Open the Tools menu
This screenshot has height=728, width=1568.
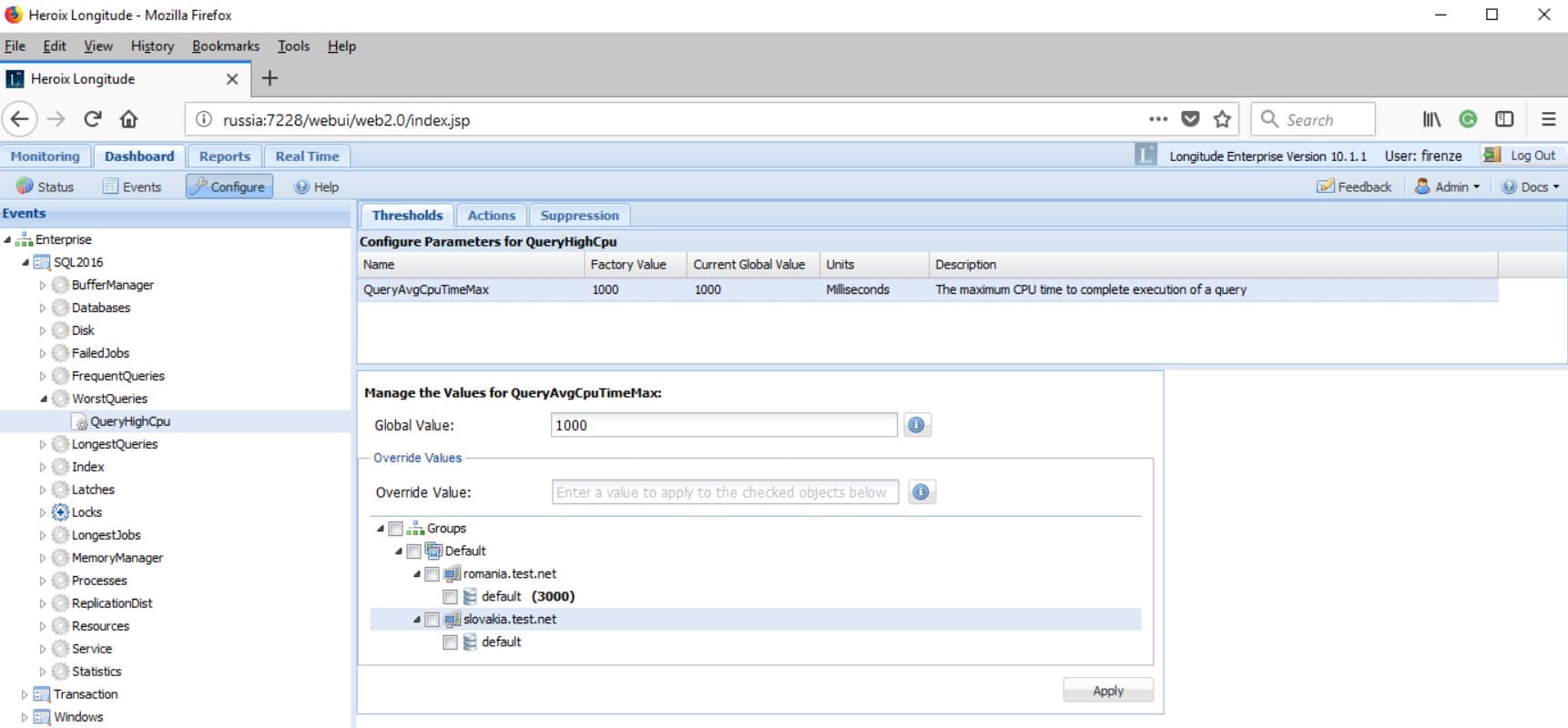tap(293, 46)
